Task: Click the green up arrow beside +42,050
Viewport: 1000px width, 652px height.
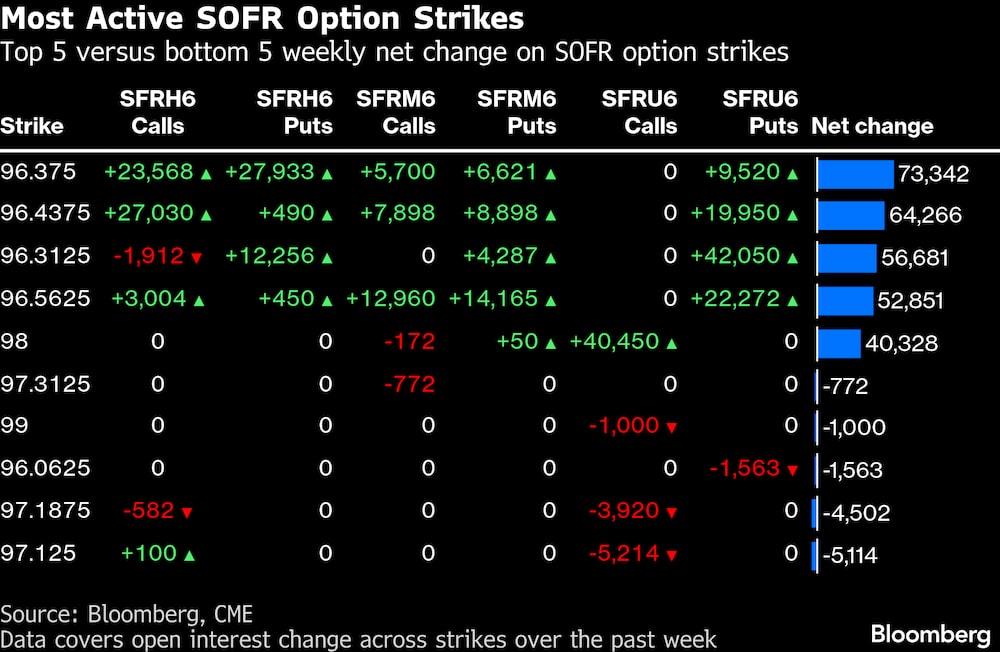Action: pos(792,258)
